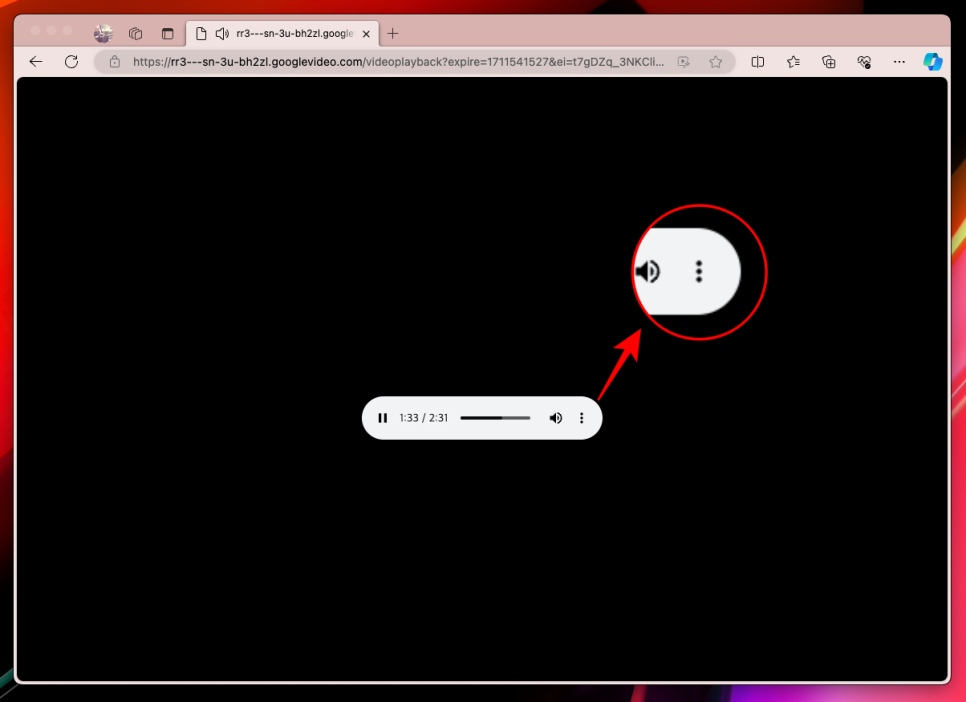Image resolution: width=966 pixels, height=702 pixels.
Task: Open the tab actions menu icon
Action: tap(168, 33)
